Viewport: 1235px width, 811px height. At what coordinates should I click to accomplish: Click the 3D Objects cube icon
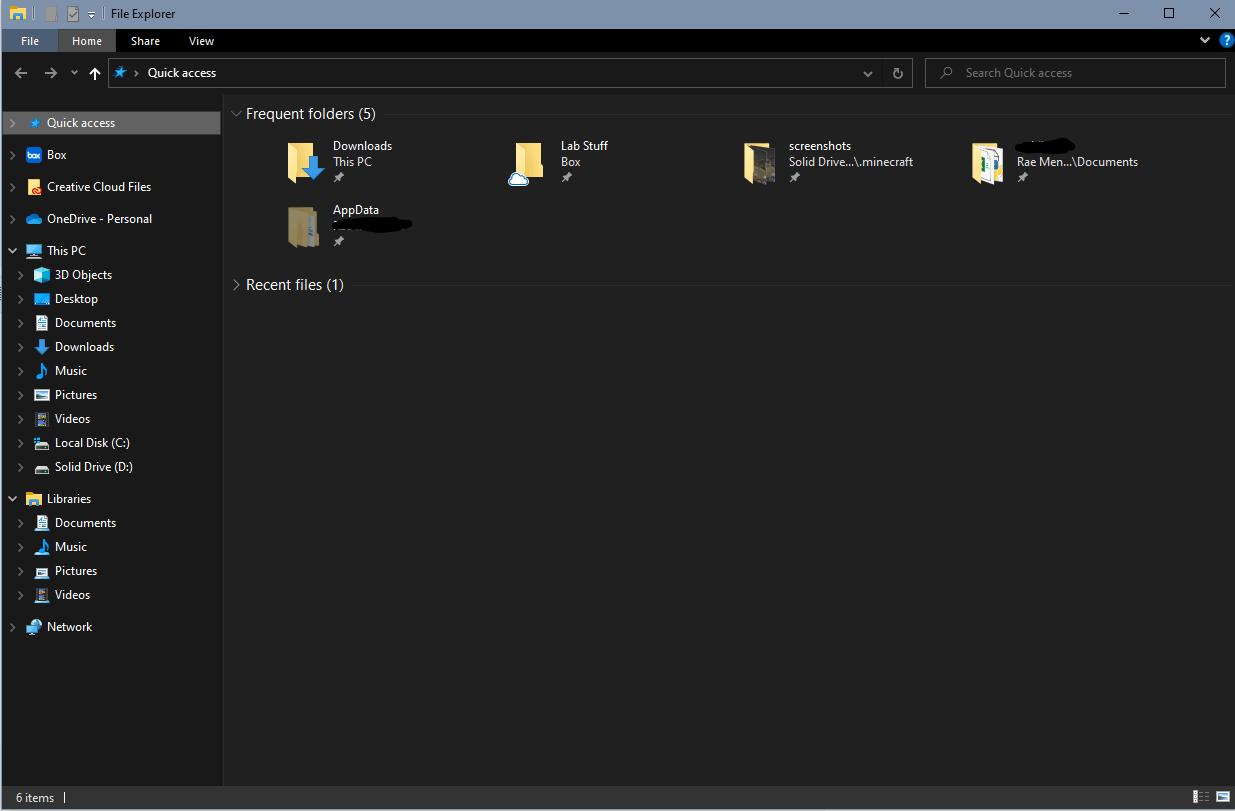(42, 275)
